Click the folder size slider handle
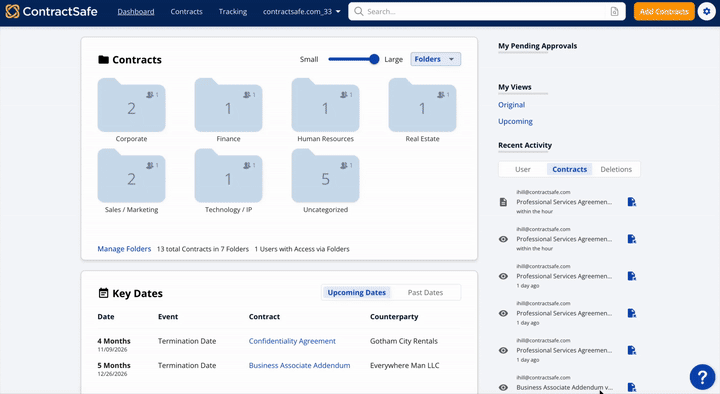 [374, 59]
